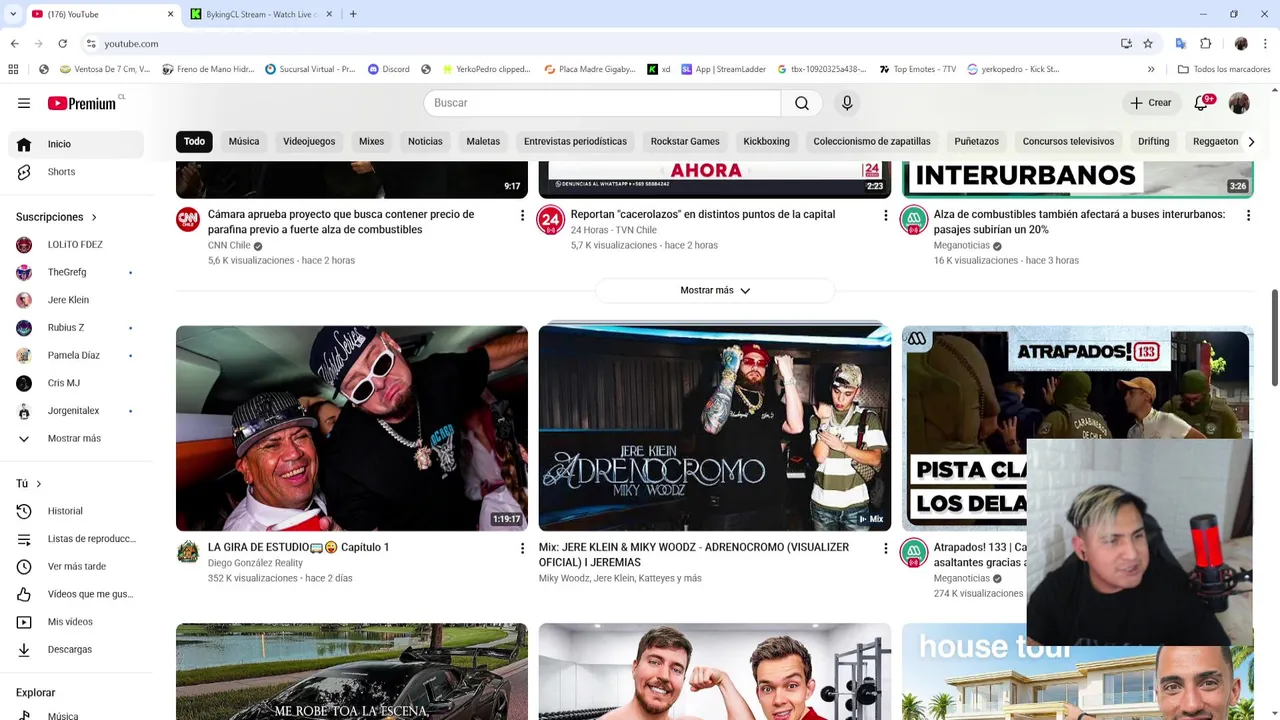This screenshot has width=1280, height=720.
Task: Open 24 Horas channel avatar
Action: (550, 220)
